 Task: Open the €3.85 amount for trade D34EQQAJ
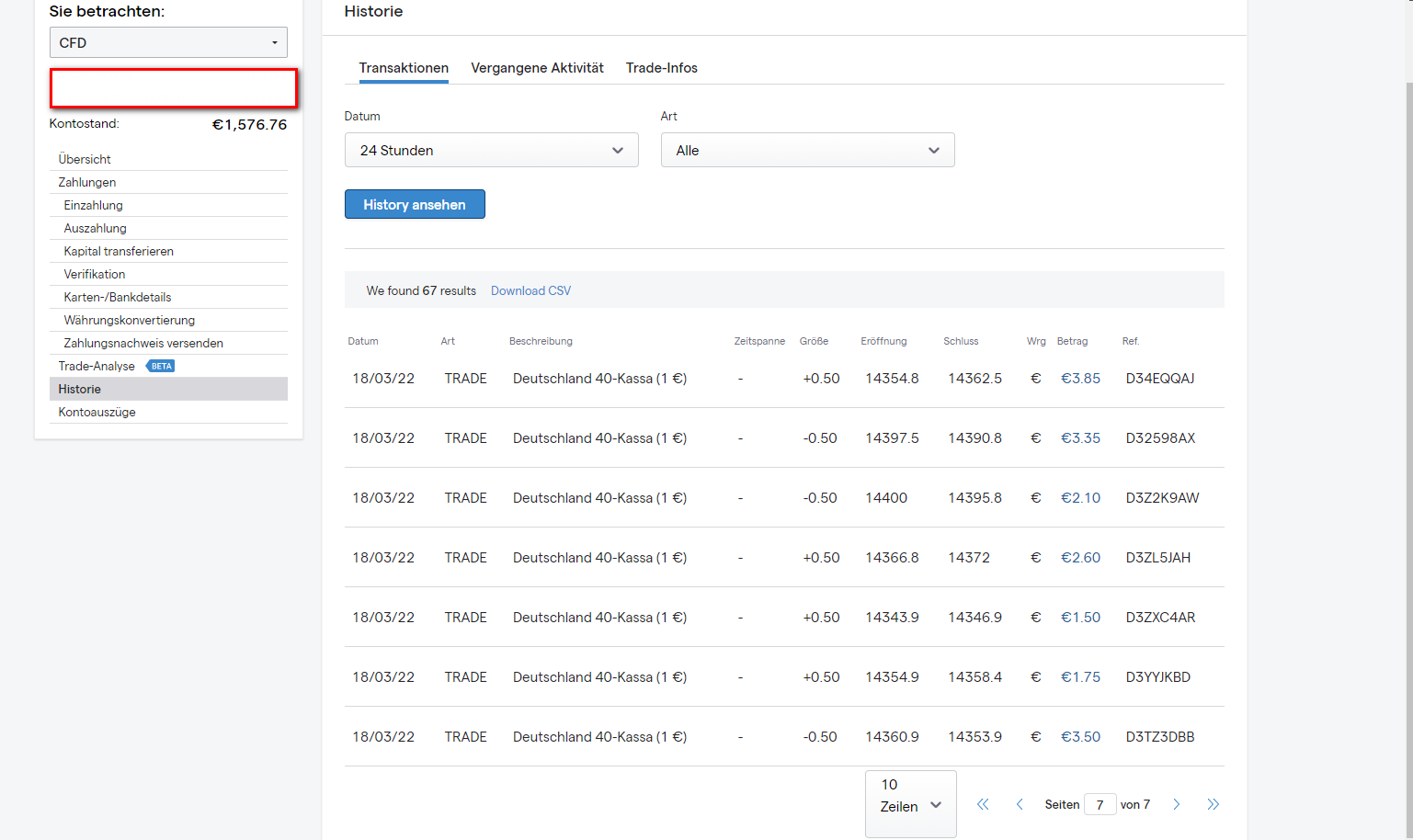[x=1080, y=379]
